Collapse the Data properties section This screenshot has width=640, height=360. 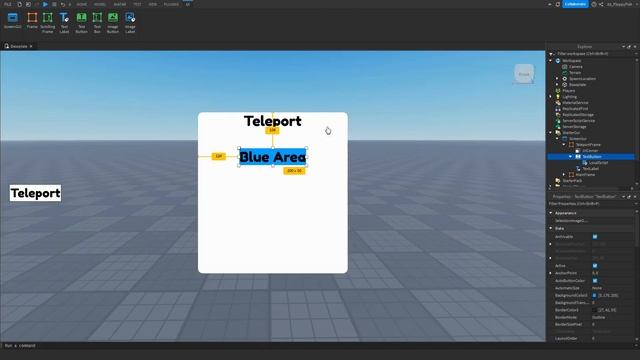point(551,229)
